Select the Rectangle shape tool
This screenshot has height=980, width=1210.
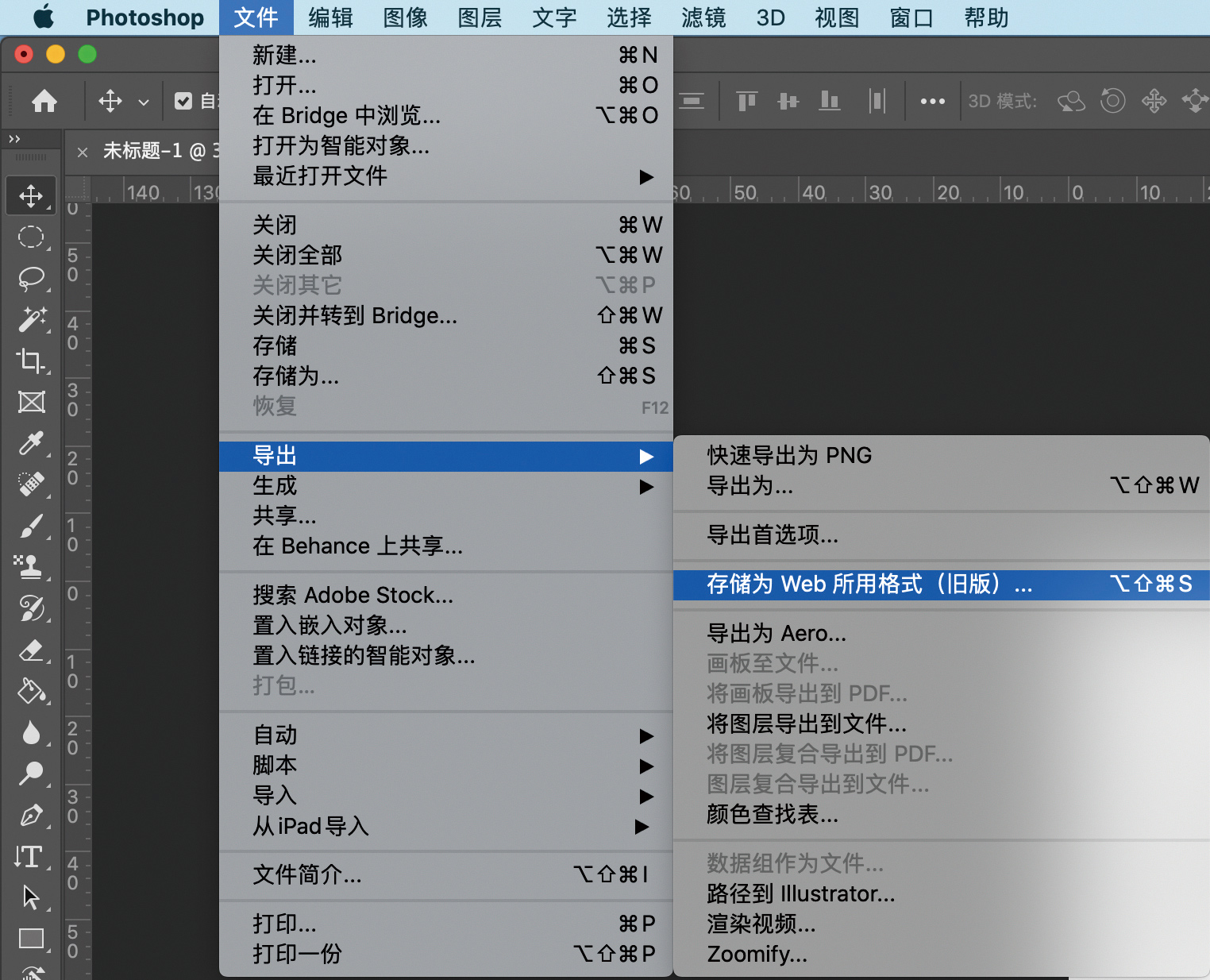(x=31, y=939)
